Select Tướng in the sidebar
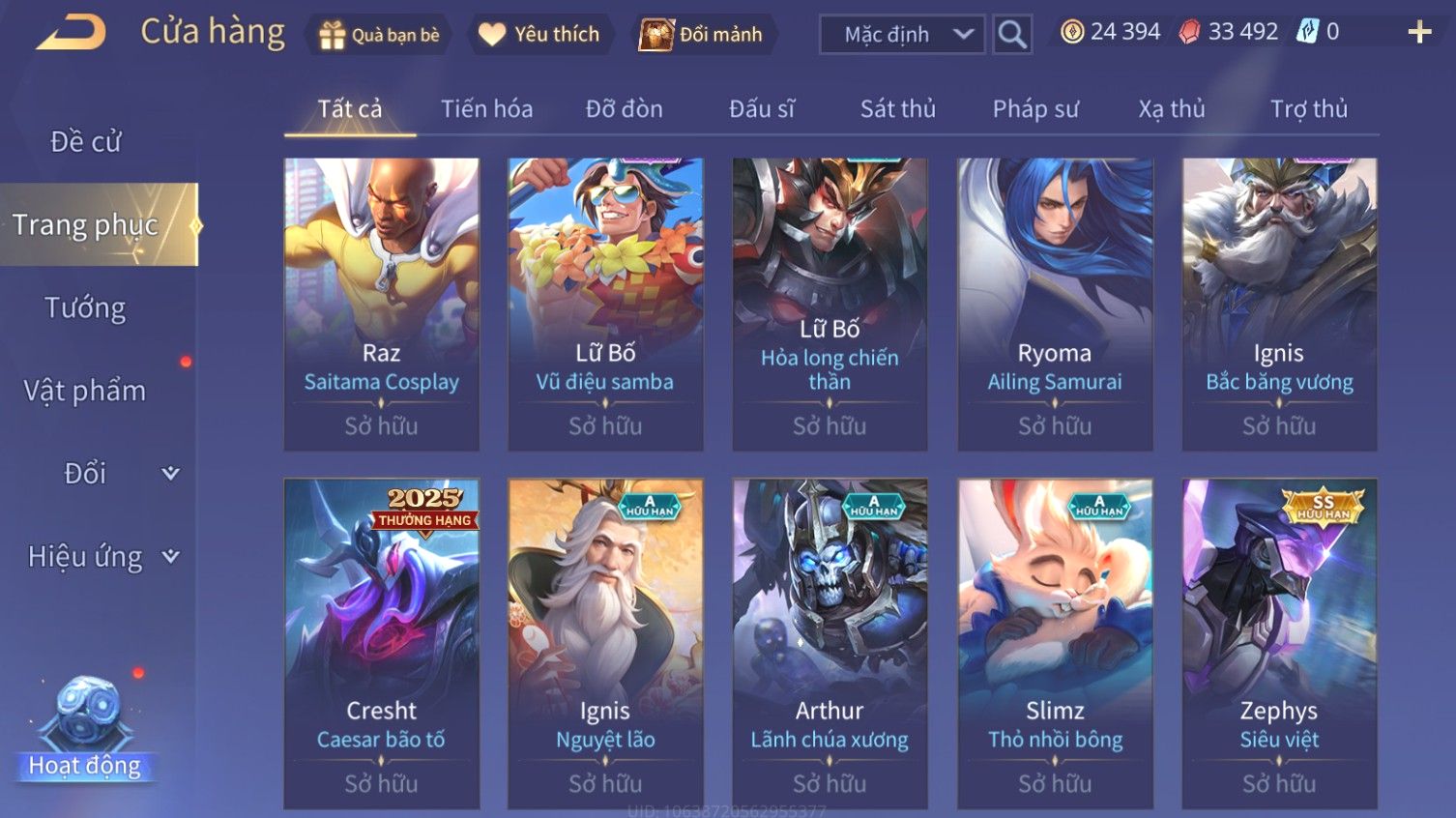This screenshot has height=818, width=1456. (85, 307)
